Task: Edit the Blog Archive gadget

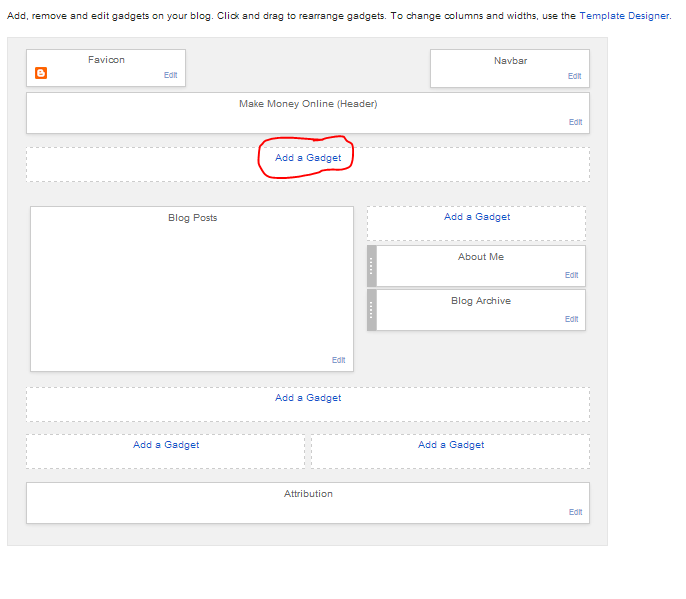Action: pos(571,319)
